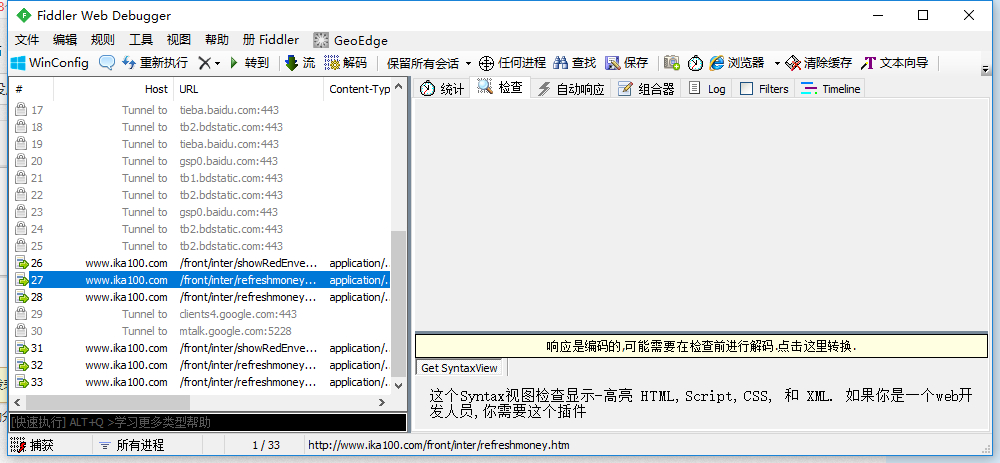Open the 工具 menu
The width and height of the screenshot is (1000, 463).
[x=141, y=40]
